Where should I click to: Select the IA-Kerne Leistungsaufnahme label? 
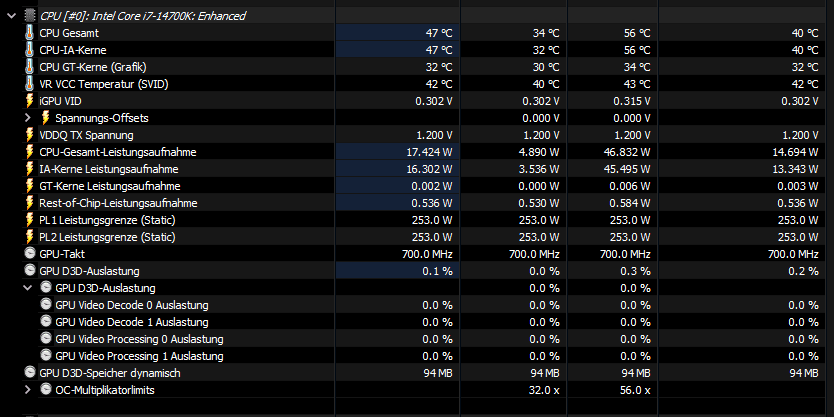point(109,169)
